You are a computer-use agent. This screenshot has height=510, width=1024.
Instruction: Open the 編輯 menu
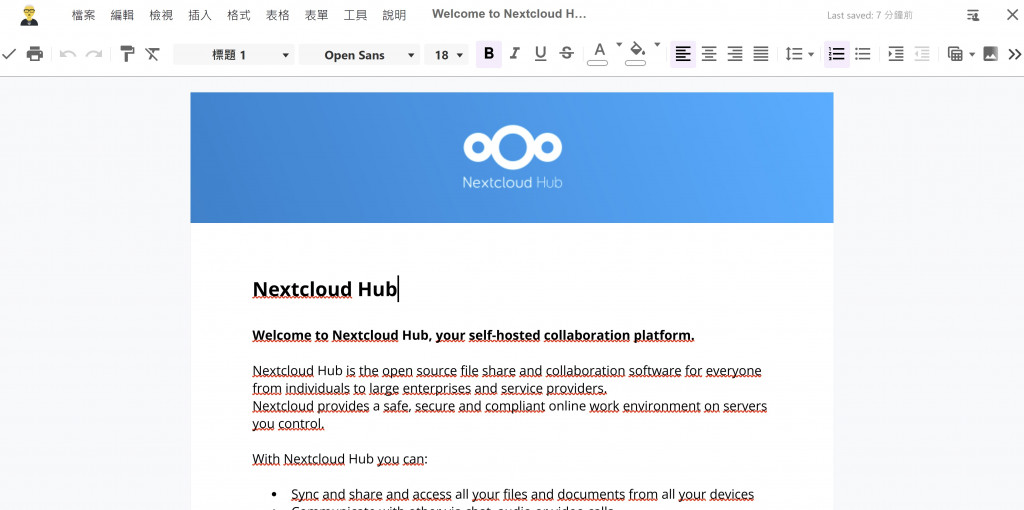pos(122,15)
